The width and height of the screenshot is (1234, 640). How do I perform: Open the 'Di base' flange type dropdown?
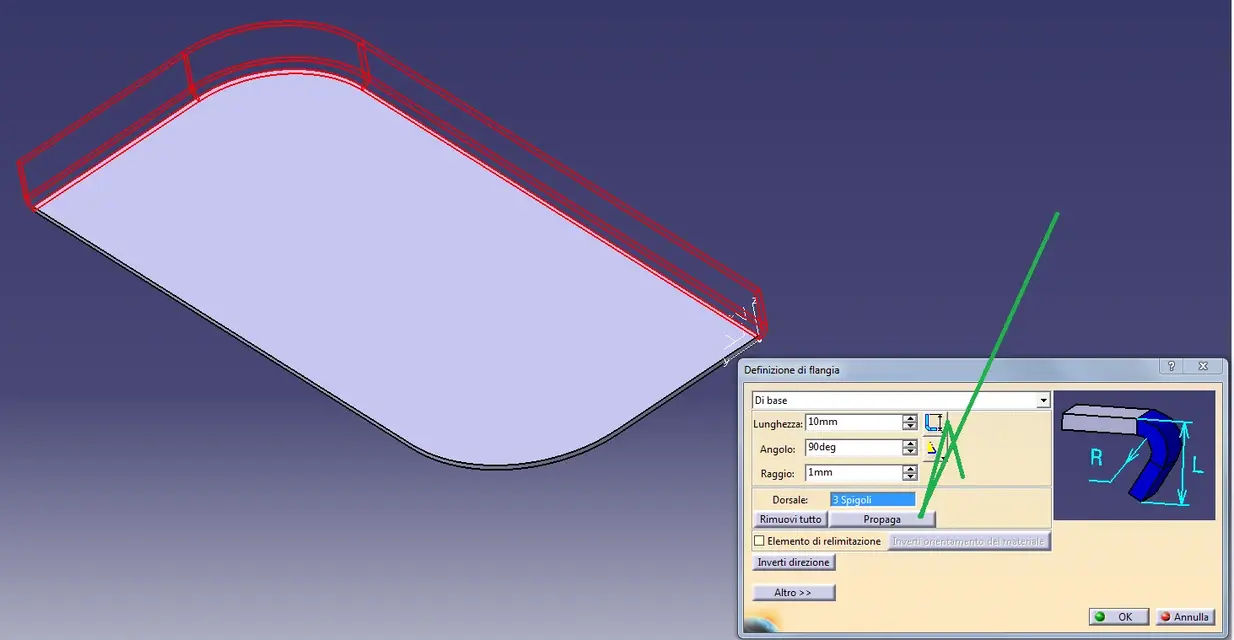point(901,400)
